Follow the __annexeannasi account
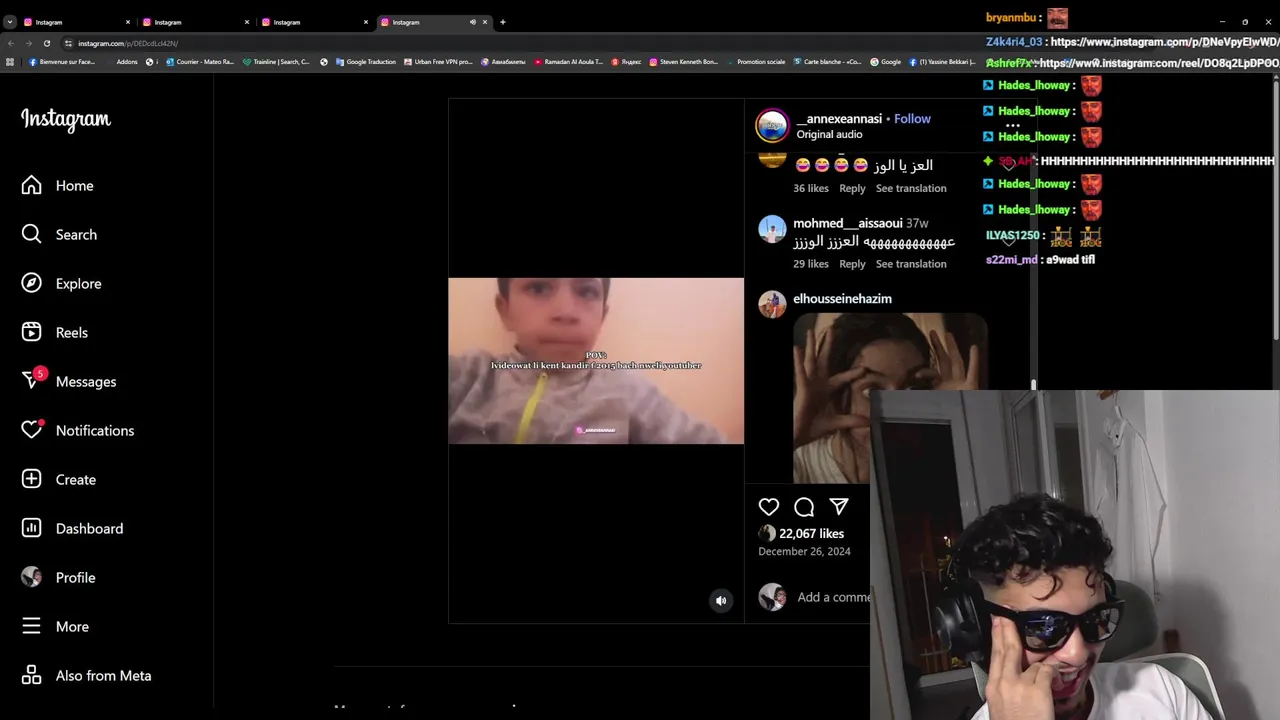1280x720 pixels. pos(912,119)
